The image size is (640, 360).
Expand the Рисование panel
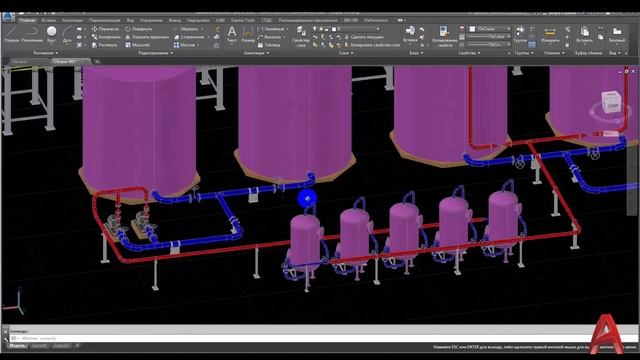(x=45, y=53)
